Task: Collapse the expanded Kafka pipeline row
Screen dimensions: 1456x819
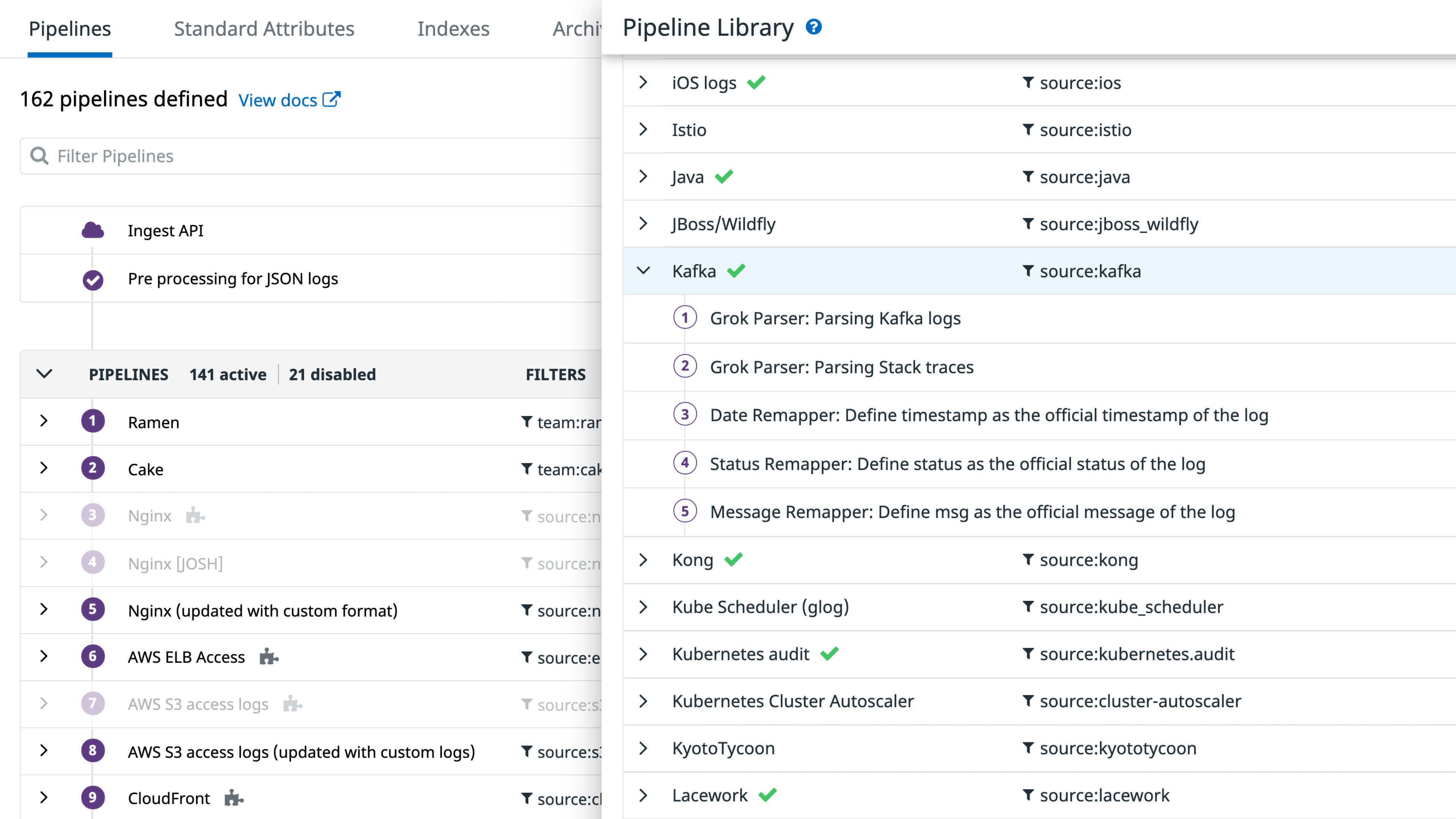Action: tap(643, 271)
